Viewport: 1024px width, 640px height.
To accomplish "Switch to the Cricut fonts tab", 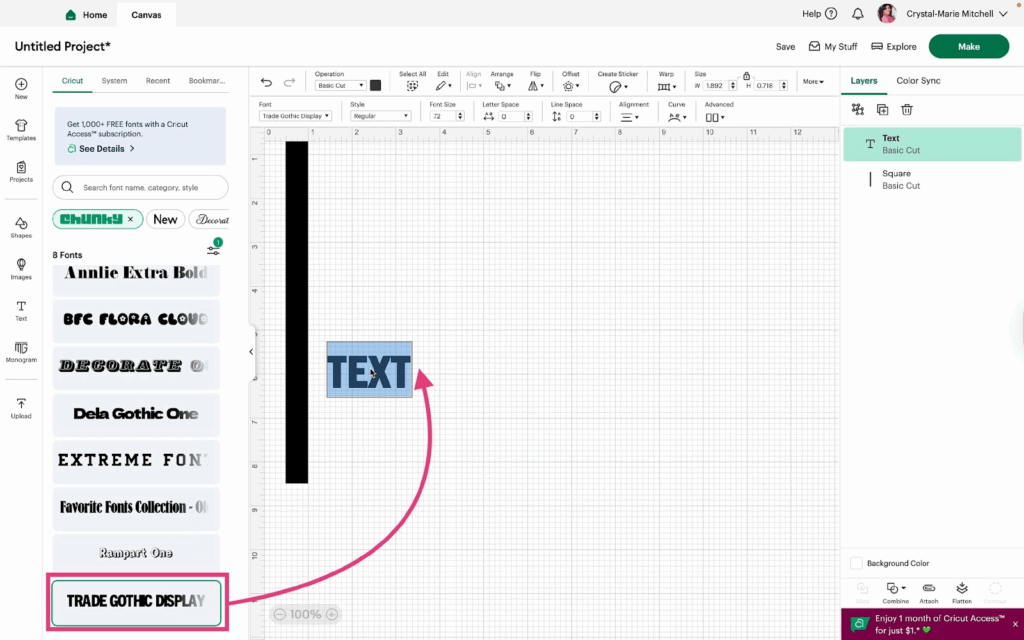I will point(72,81).
